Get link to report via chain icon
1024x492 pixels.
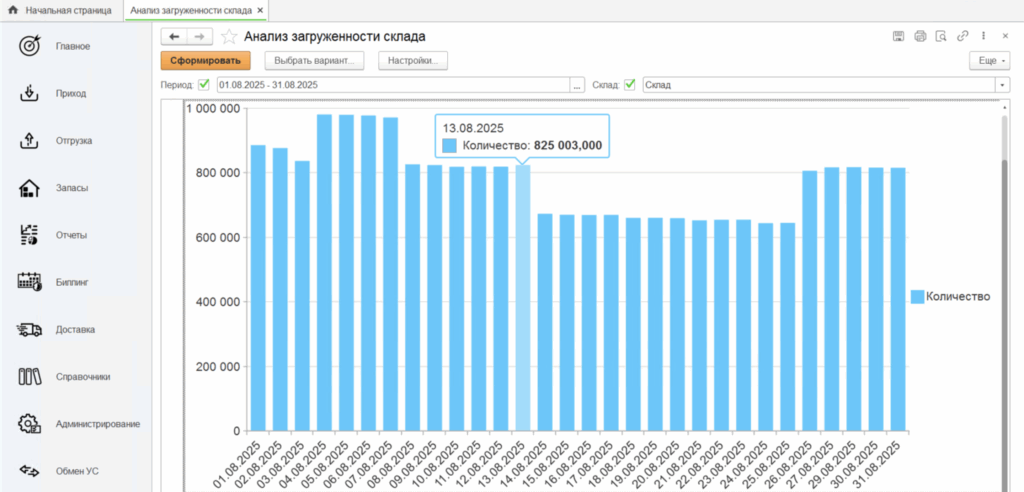pyautogui.click(x=962, y=36)
